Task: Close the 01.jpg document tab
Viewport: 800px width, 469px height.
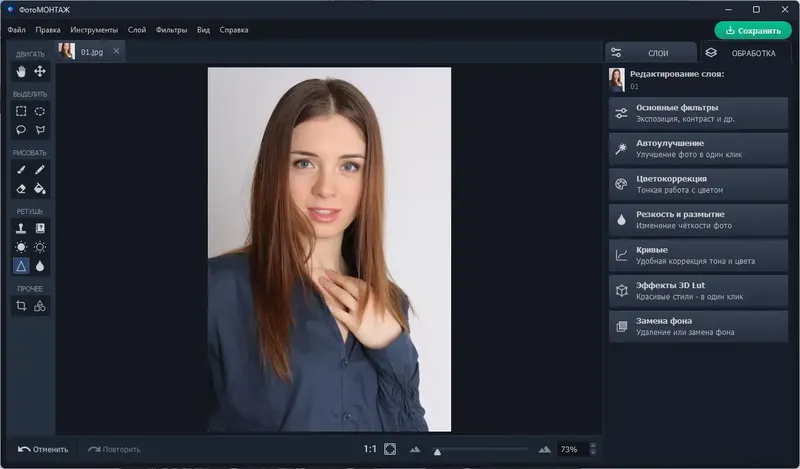Action: point(116,51)
